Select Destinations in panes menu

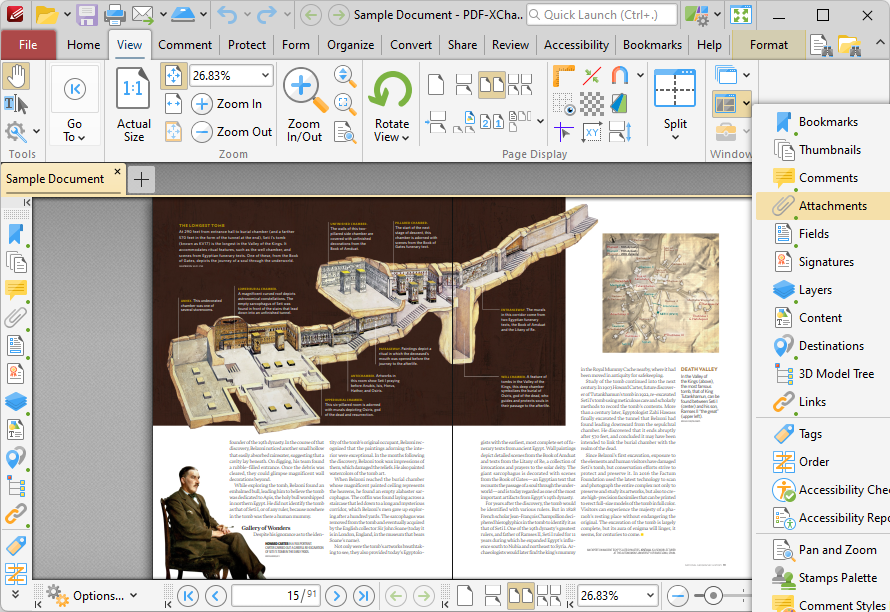click(822, 346)
